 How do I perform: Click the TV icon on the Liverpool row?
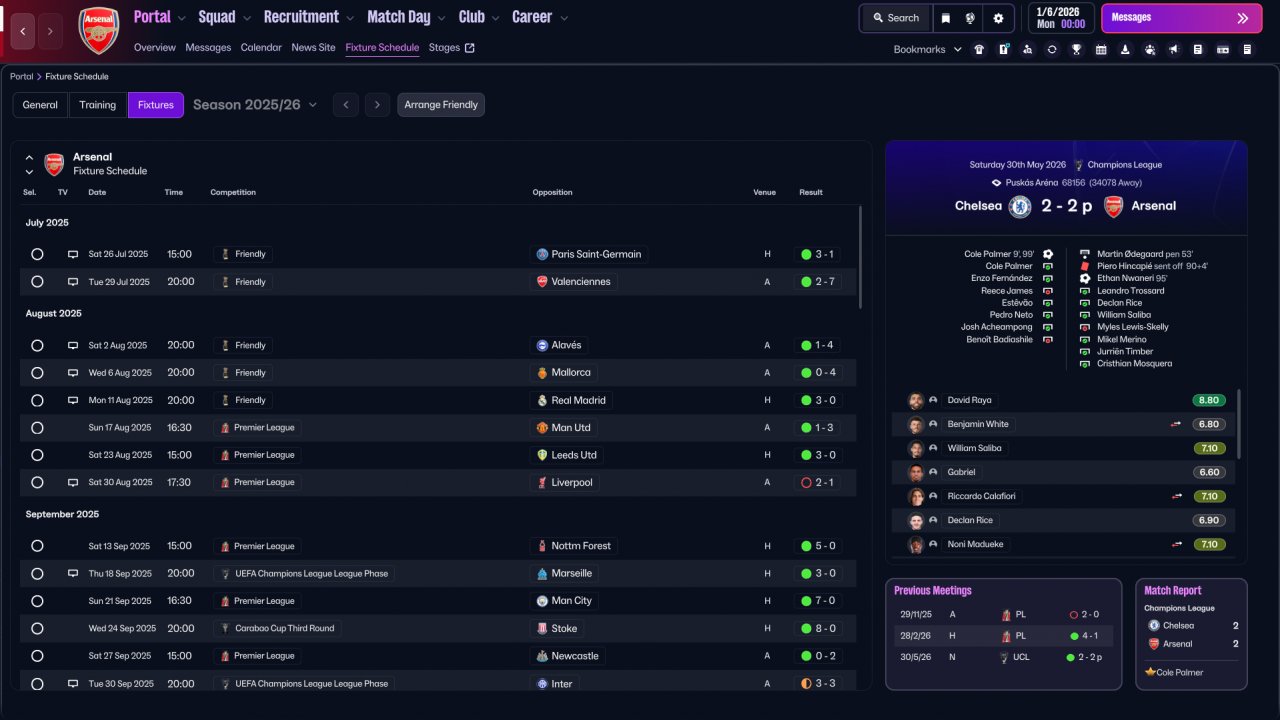coord(72,482)
